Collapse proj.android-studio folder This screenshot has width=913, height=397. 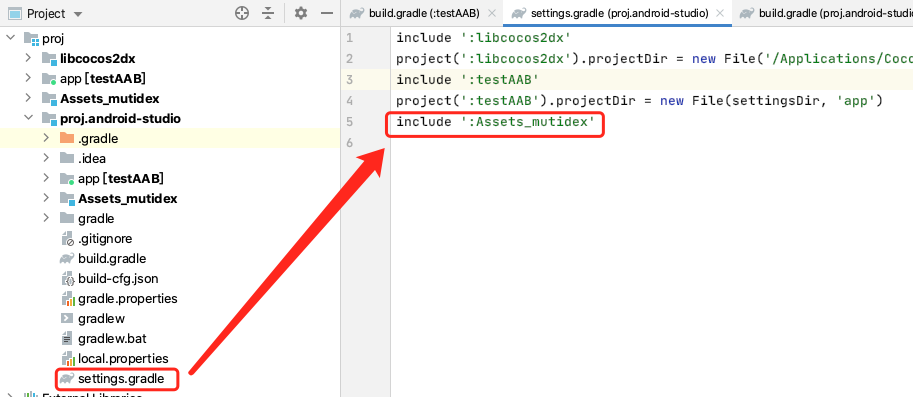[28, 118]
